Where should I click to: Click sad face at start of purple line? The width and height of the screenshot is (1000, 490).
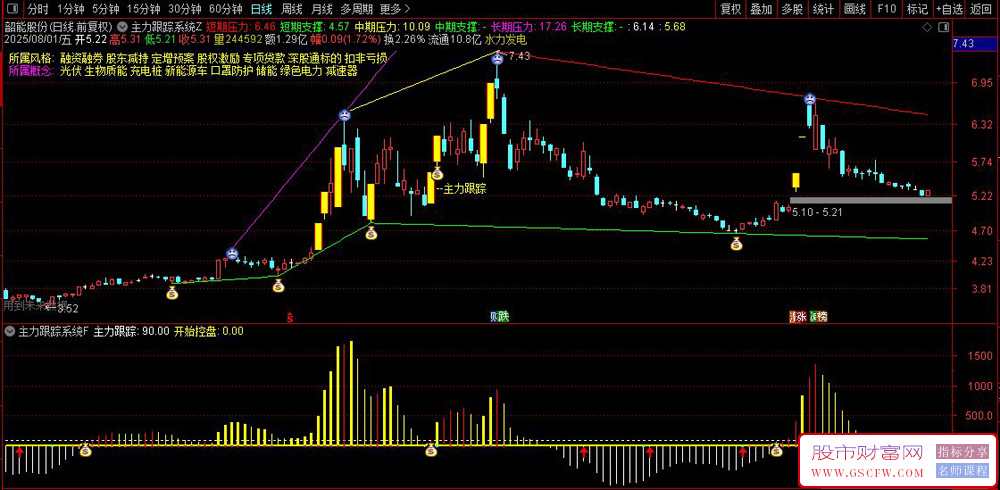coord(232,253)
